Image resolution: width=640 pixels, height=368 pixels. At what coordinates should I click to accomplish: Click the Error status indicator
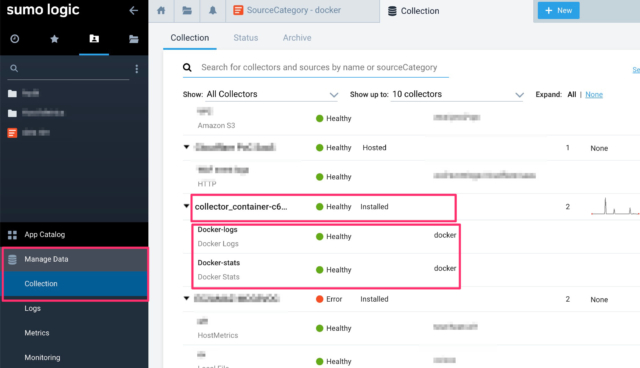[329, 299]
